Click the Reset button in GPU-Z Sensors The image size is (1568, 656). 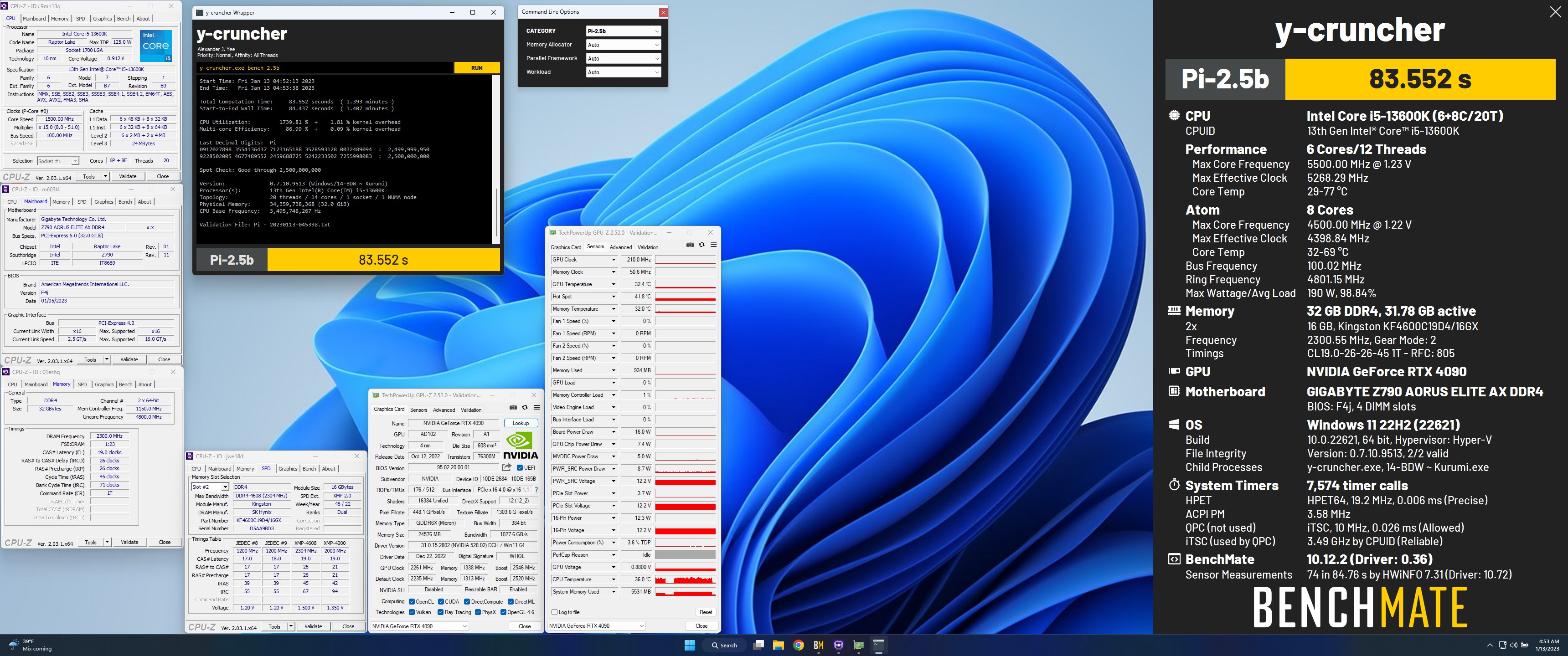[x=706, y=612]
